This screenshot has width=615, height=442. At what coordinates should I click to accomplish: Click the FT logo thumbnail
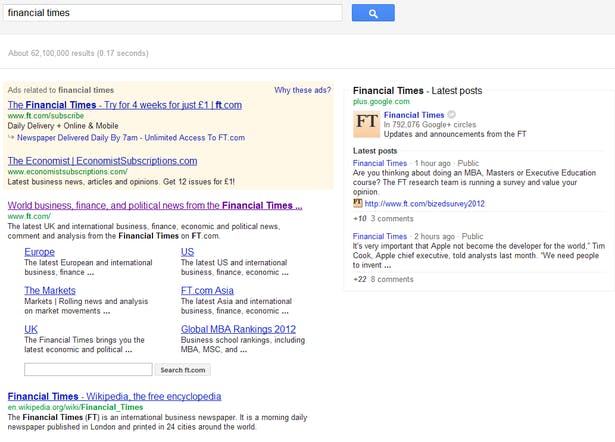pyautogui.click(x=366, y=124)
